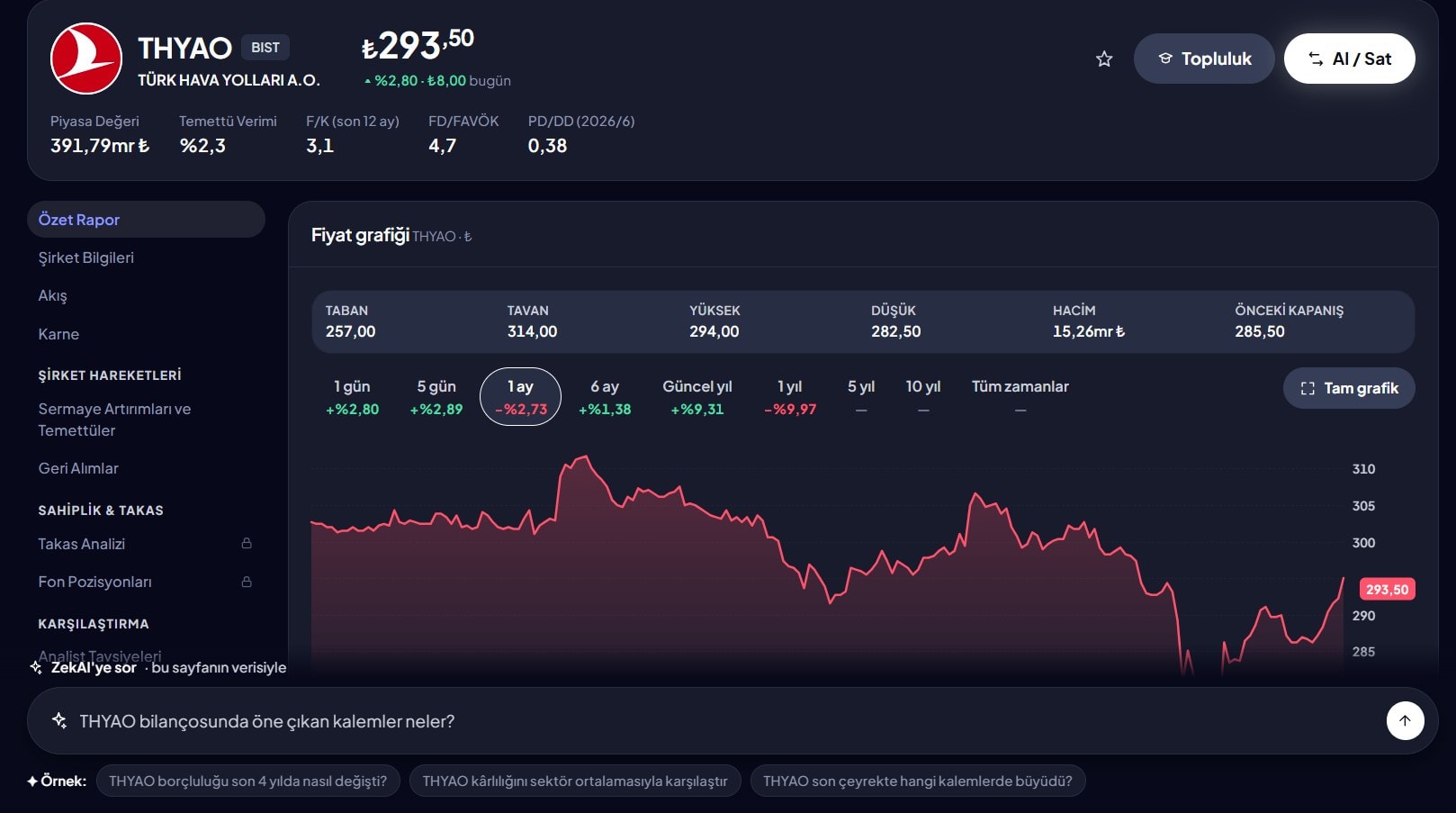Click the DÜŞÜK value 282,50
The width and height of the screenshot is (1456, 813).
click(895, 331)
